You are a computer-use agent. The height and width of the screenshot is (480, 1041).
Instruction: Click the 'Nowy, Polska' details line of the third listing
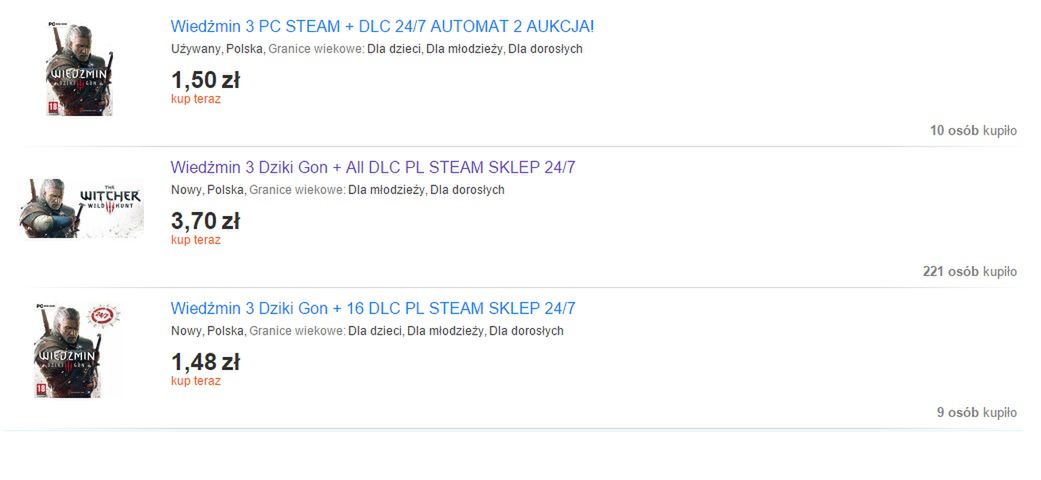click(367, 331)
